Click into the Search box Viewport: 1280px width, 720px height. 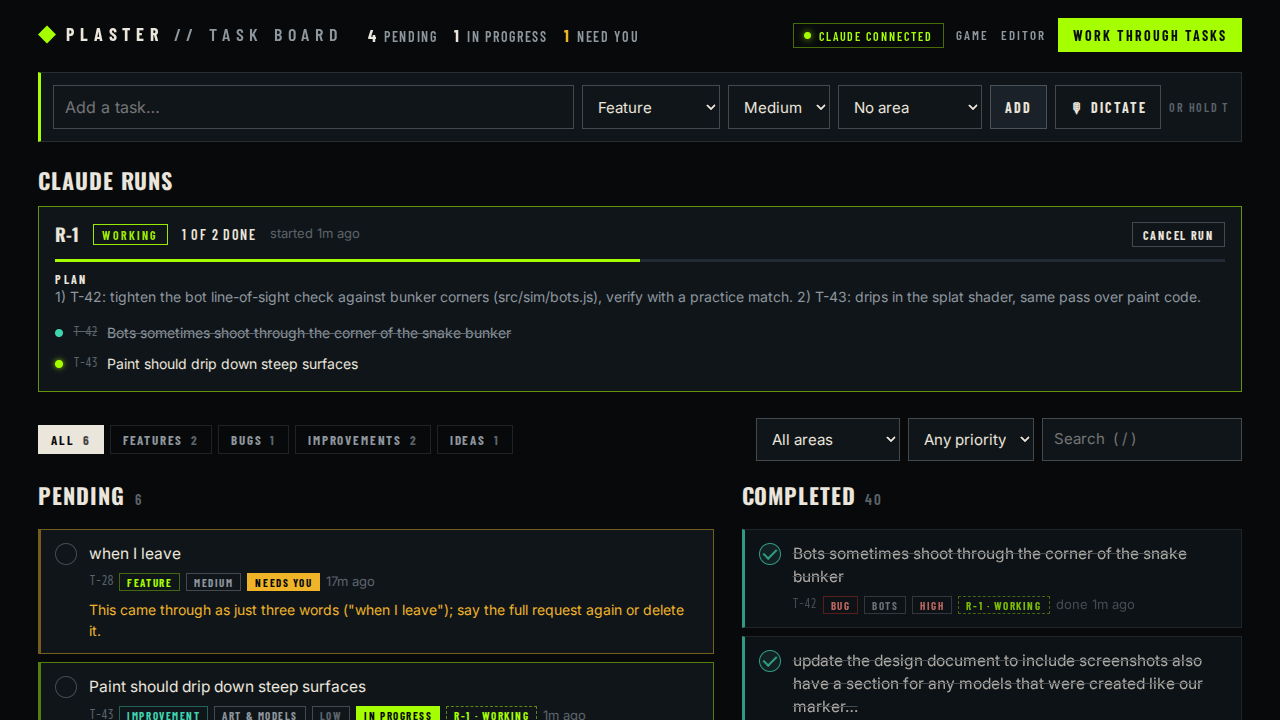[1142, 440]
